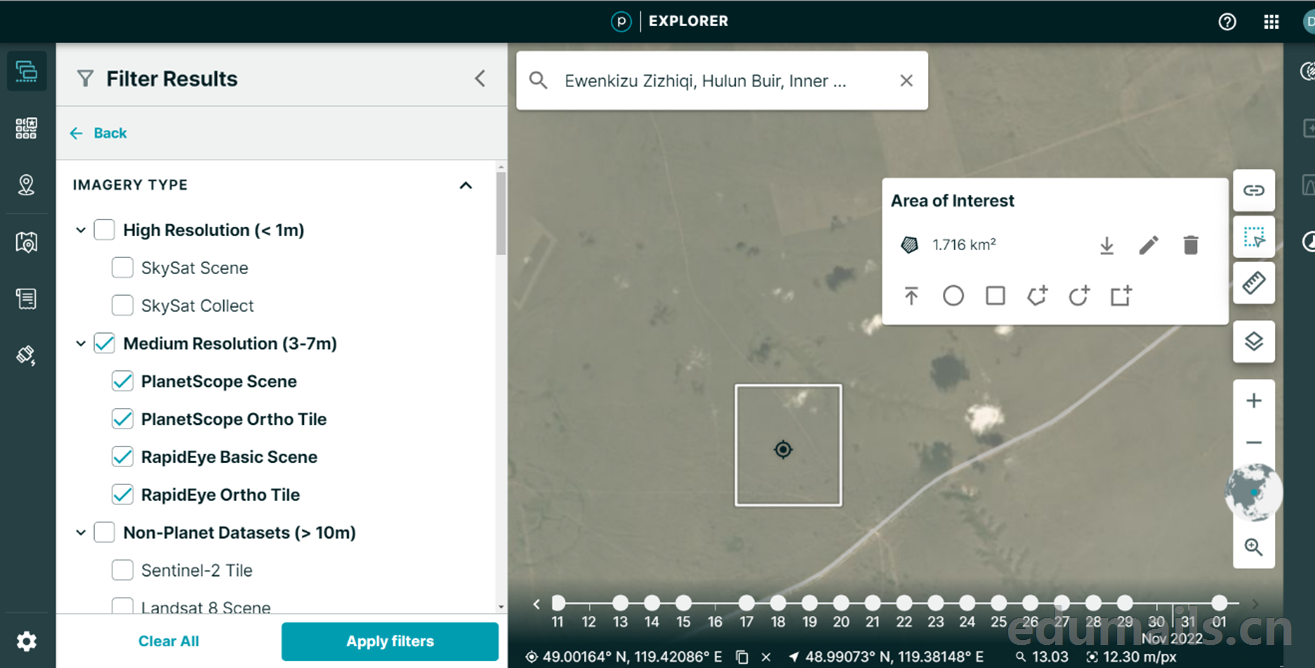Viewport: 1315px width, 668px height.
Task: Open the settings gear in sidebar
Action: pyautogui.click(x=27, y=641)
